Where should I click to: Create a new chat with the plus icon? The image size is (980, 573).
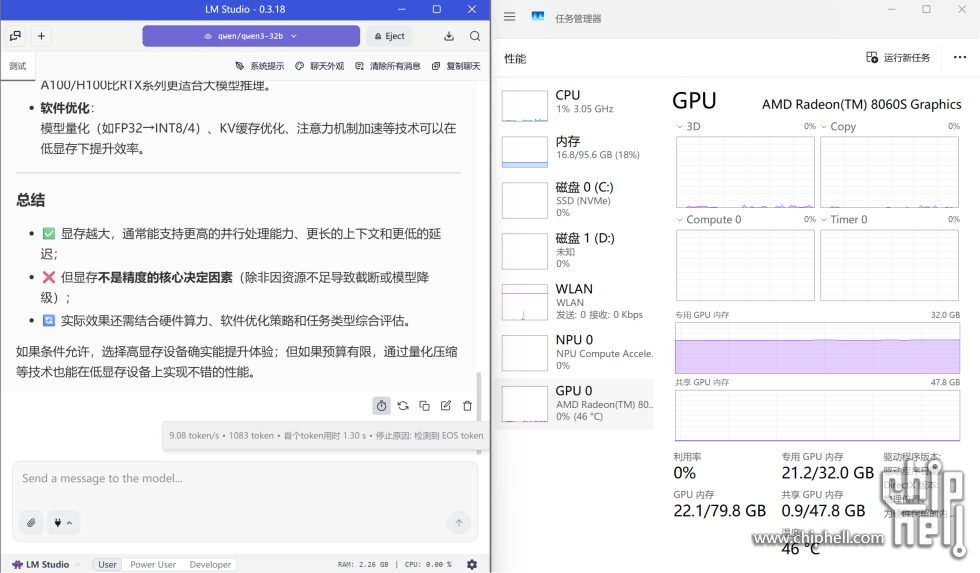[41, 36]
